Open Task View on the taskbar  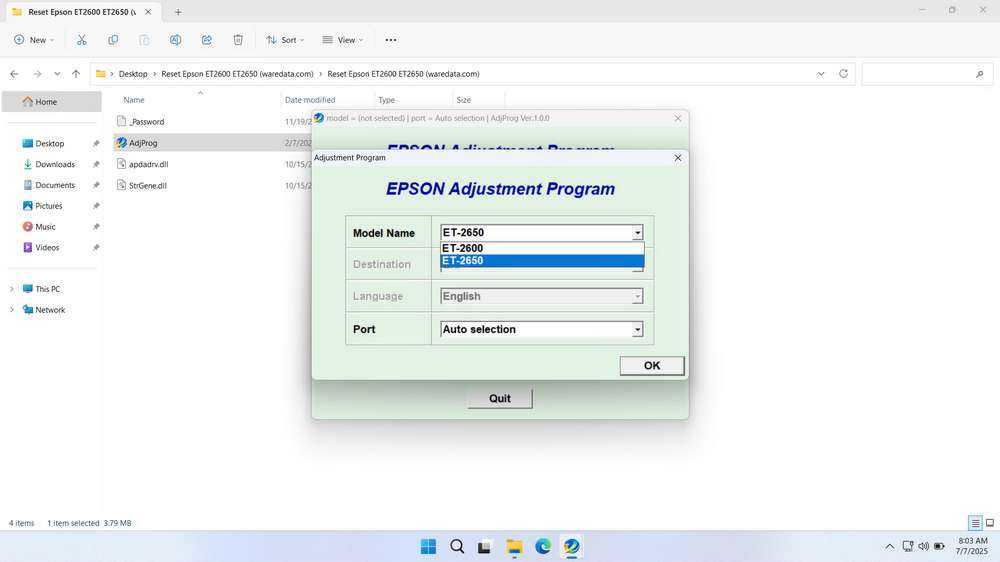(x=485, y=547)
